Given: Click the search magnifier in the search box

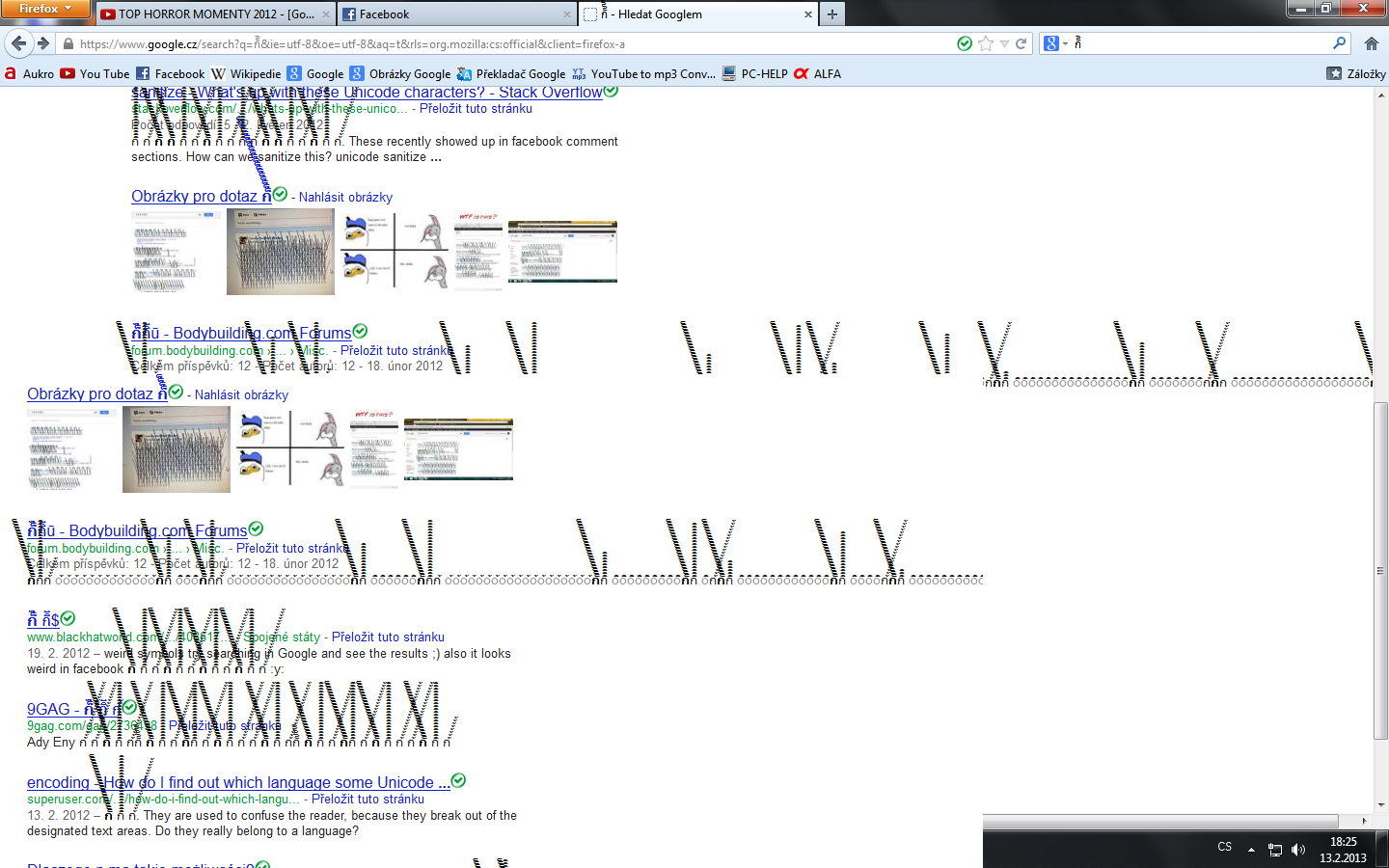Looking at the screenshot, I should point(1339,43).
